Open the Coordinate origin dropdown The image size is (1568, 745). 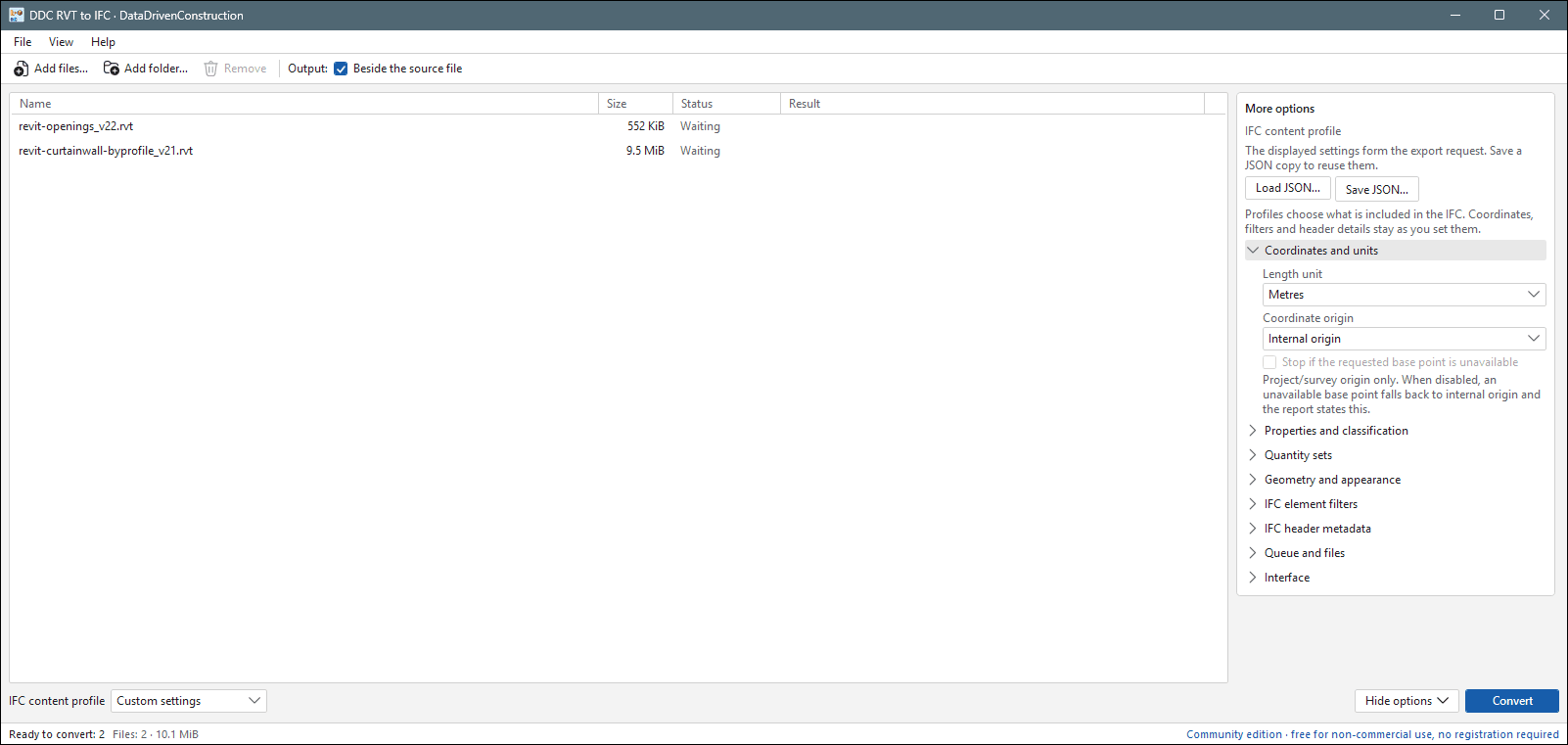[1404, 339]
